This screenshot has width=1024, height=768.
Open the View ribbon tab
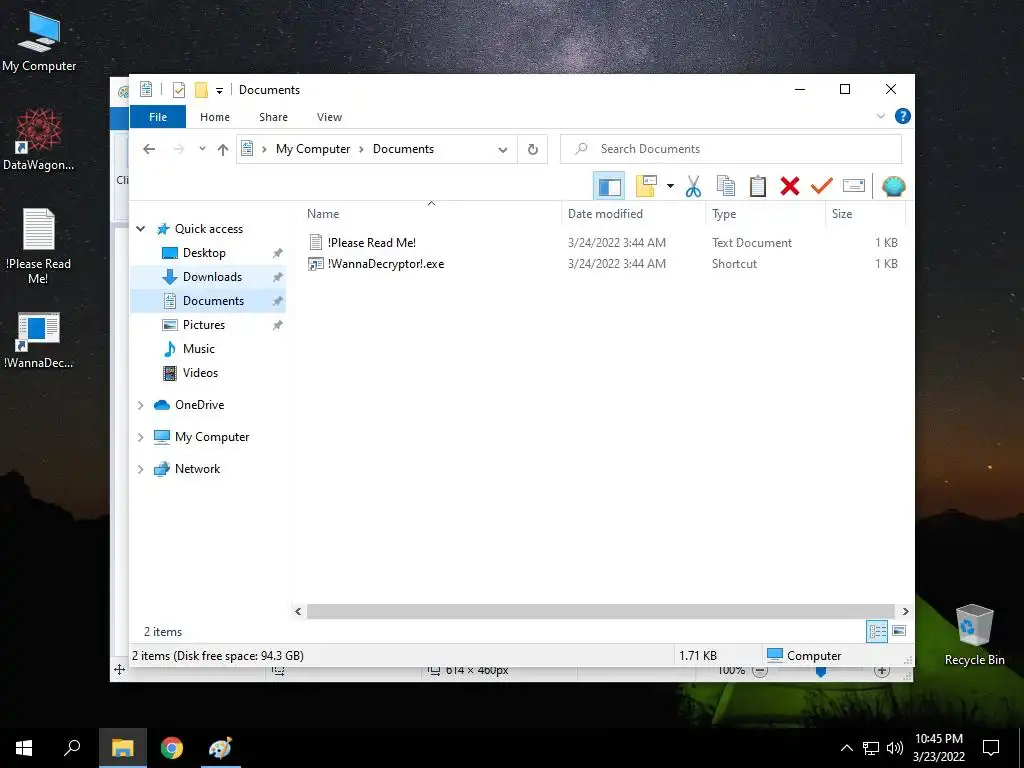pos(329,117)
